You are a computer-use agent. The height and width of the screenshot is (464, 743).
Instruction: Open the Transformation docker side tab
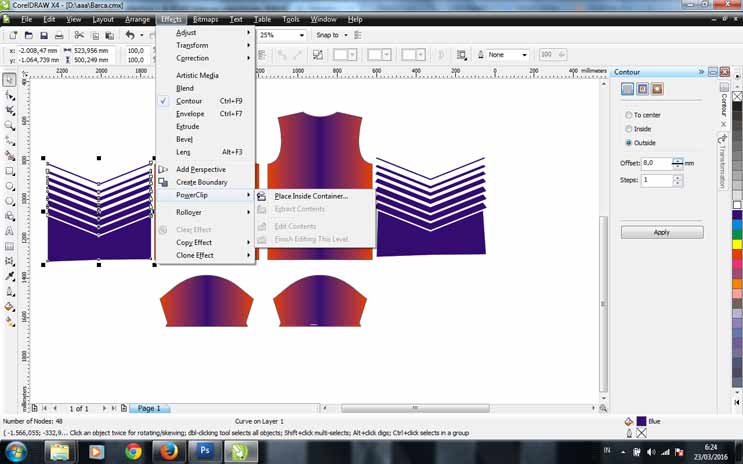pyautogui.click(x=722, y=161)
